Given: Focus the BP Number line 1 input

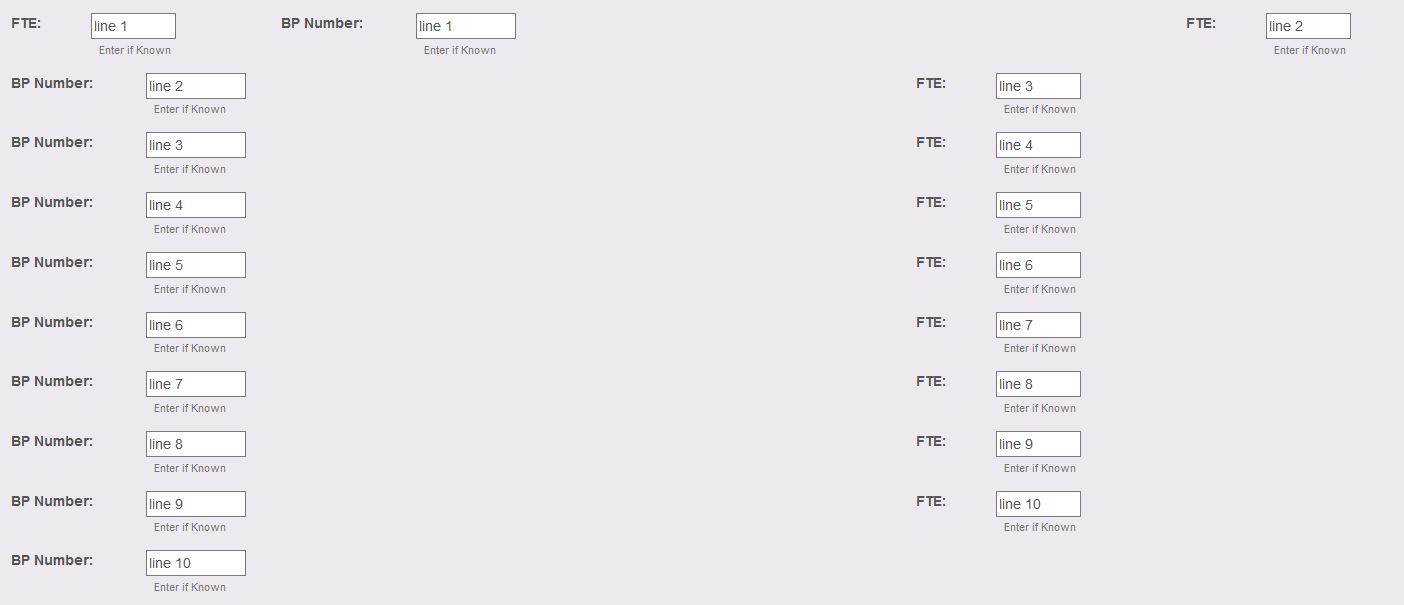Looking at the screenshot, I should click(465, 26).
